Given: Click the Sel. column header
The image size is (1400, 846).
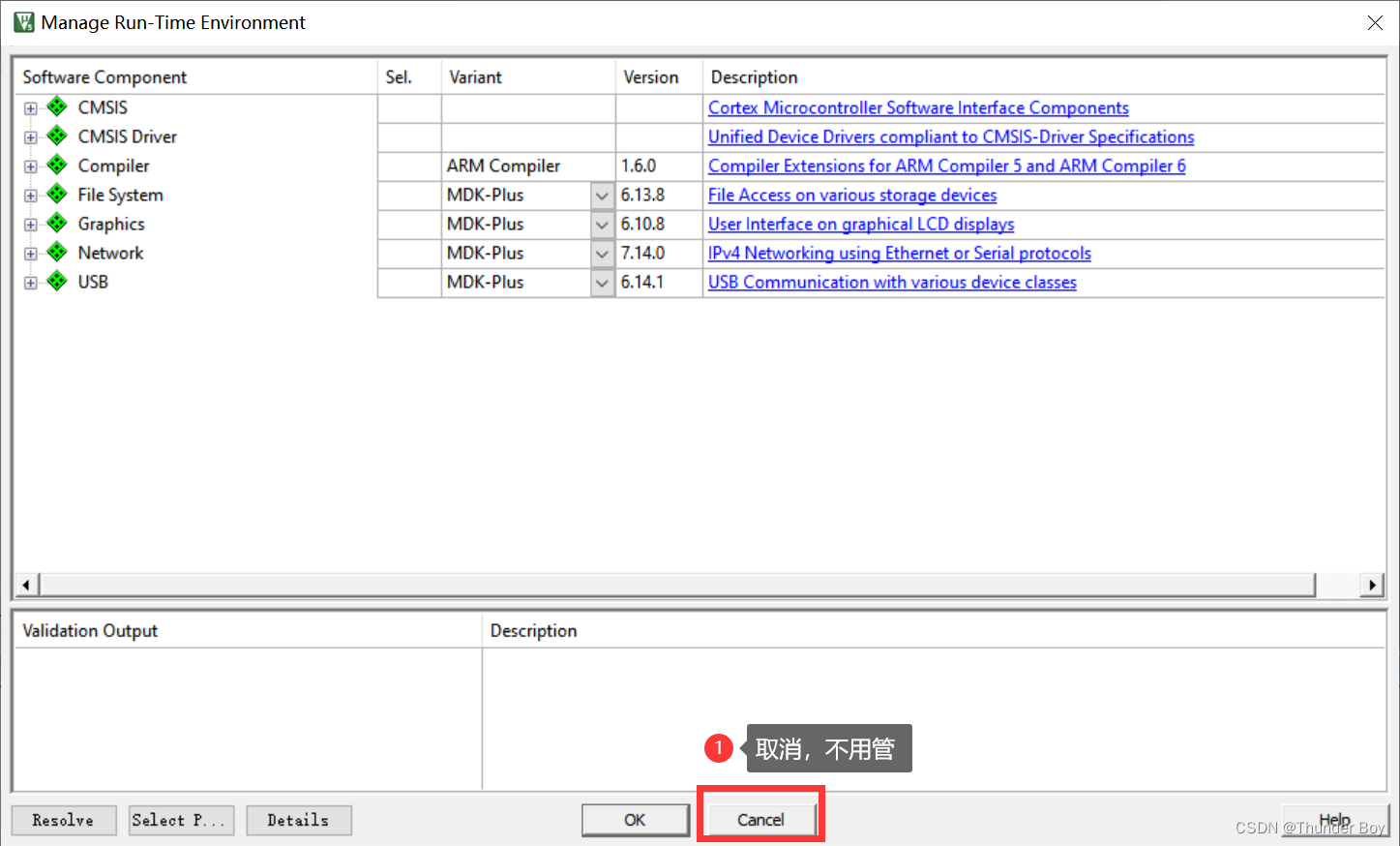Looking at the screenshot, I should pyautogui.click(x=409, y=76).
